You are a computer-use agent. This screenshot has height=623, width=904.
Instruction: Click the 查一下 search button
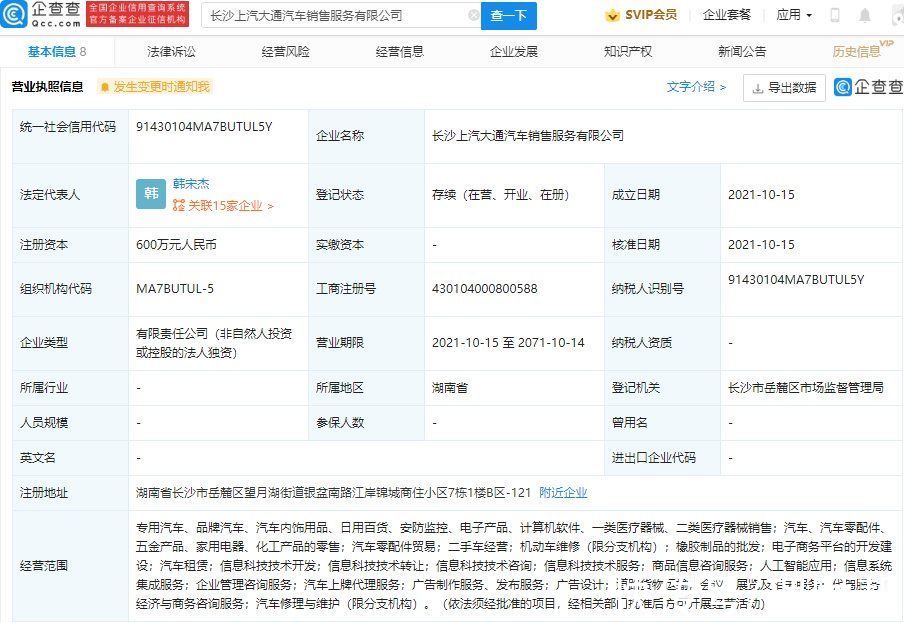click(509, 16)
